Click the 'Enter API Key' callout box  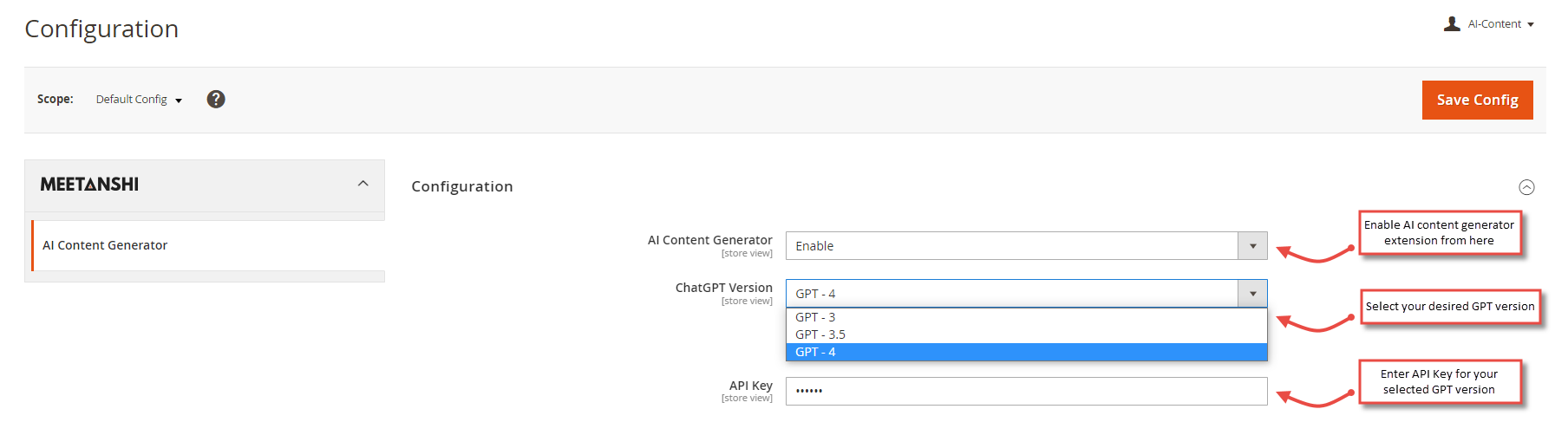(x=1439, y=381)
